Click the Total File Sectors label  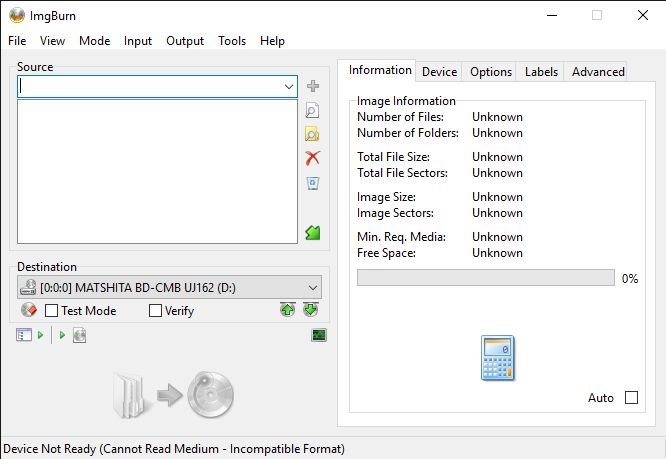click(x=402, y=173)
